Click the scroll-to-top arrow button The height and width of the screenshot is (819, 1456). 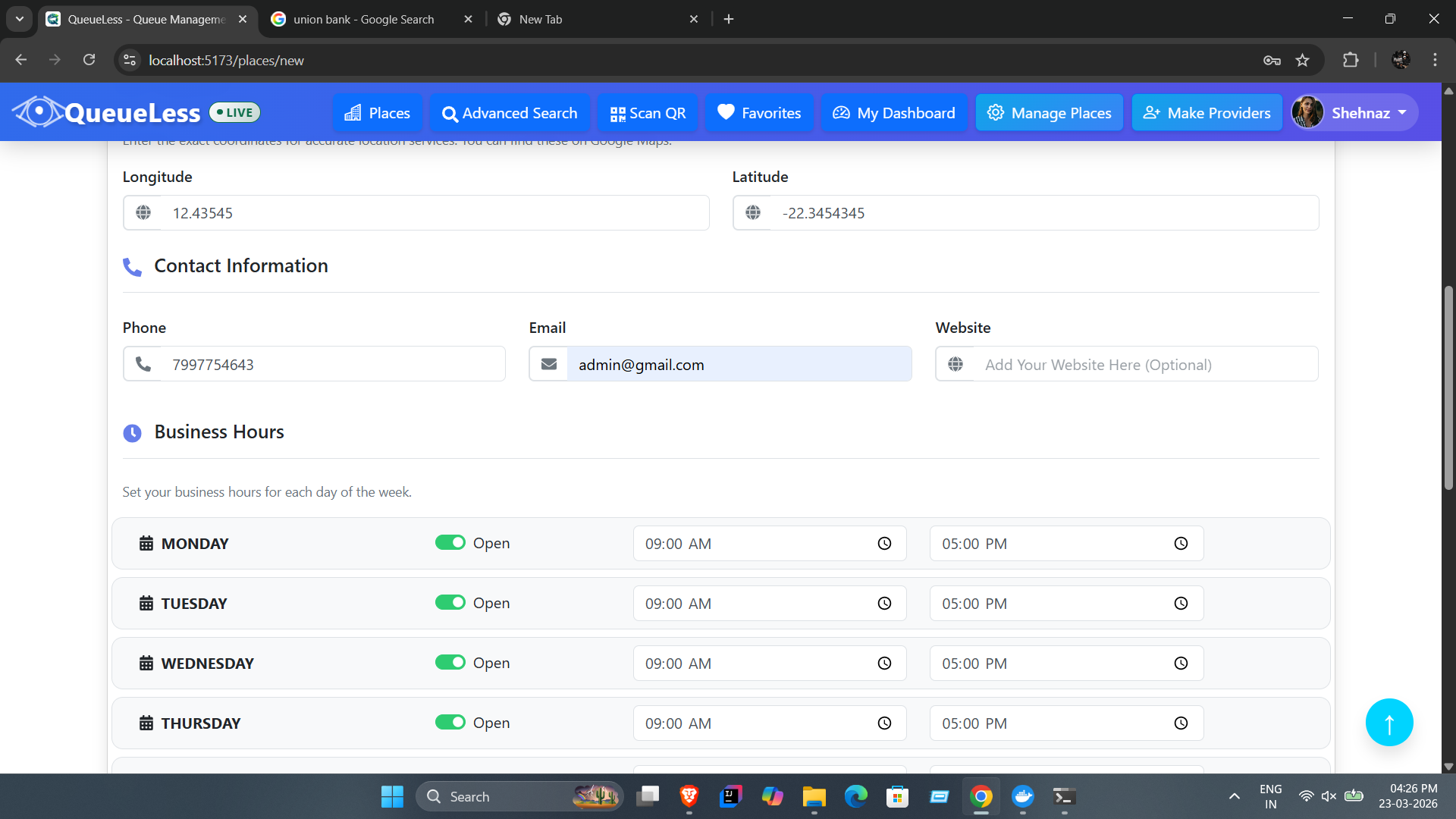(1389, 723)
